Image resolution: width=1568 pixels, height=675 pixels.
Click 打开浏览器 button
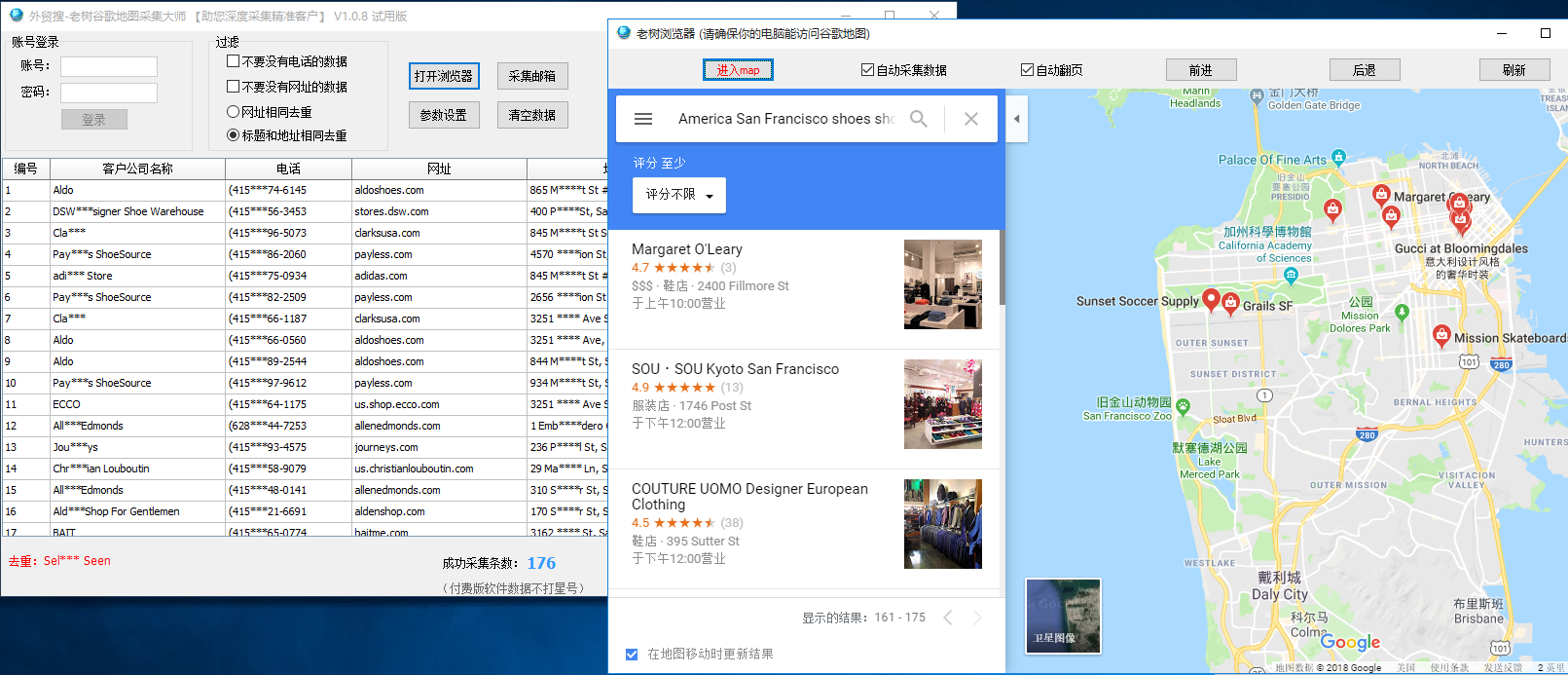pos(443,76)
